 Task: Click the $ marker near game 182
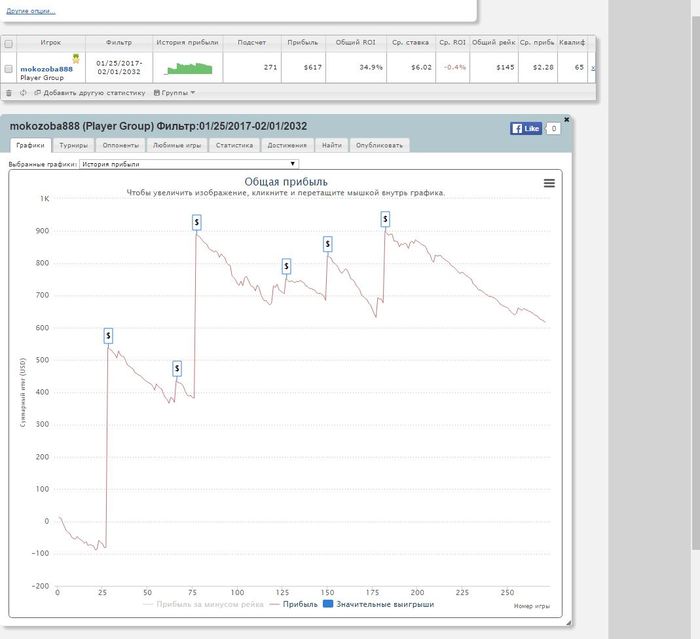385,219
